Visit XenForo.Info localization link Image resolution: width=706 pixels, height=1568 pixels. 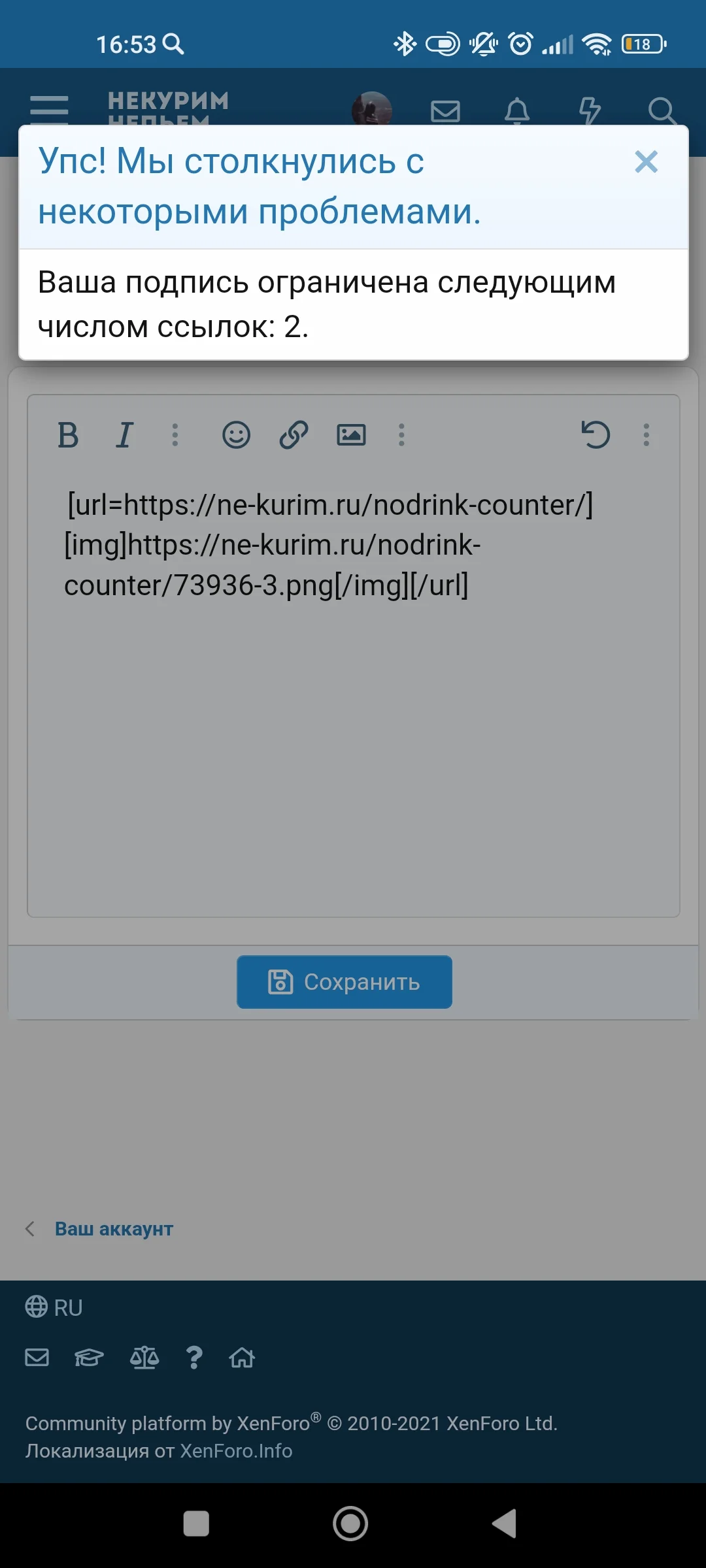point(236,1451)
